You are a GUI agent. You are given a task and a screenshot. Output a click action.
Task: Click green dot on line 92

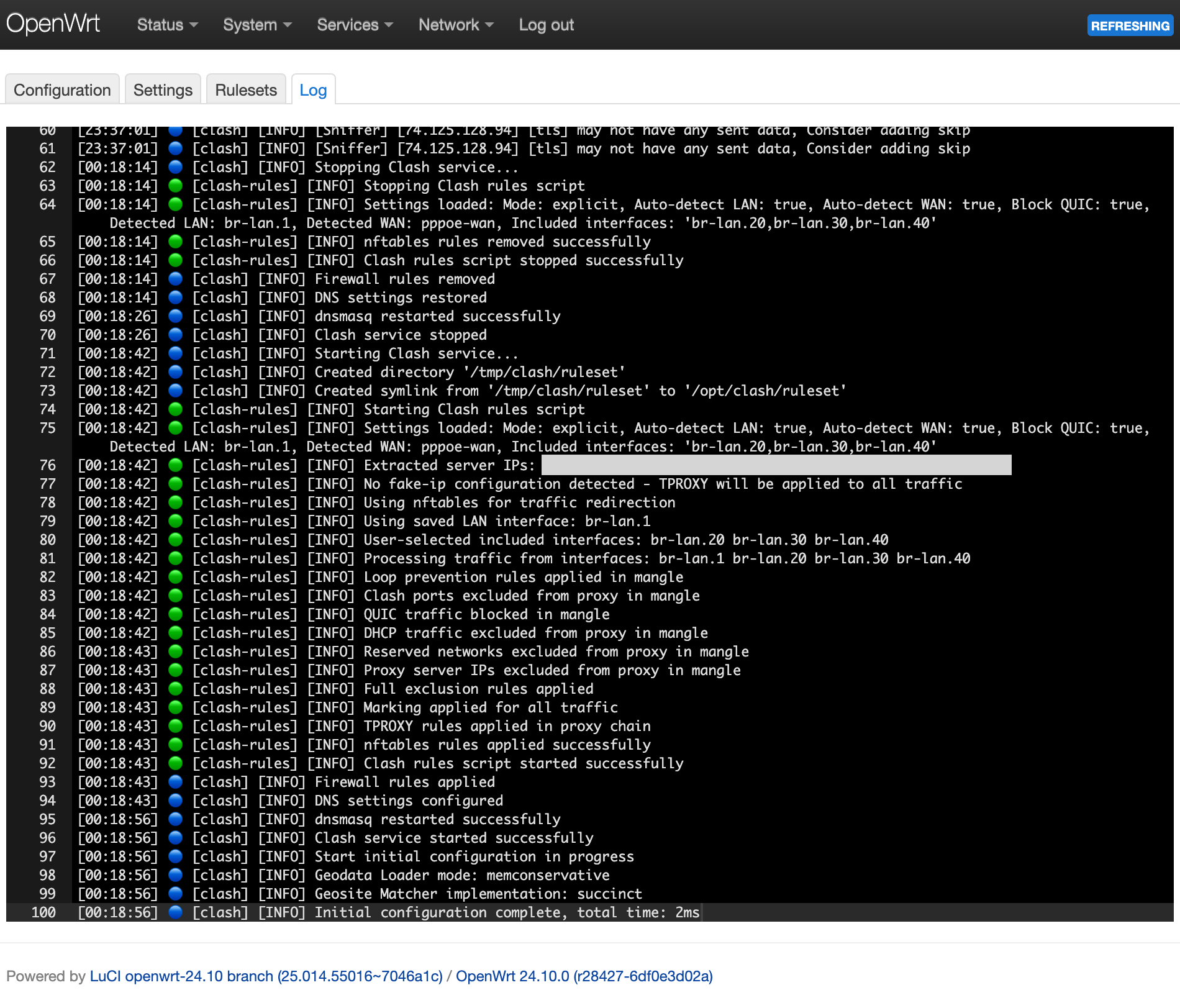(x=176, y=763)
